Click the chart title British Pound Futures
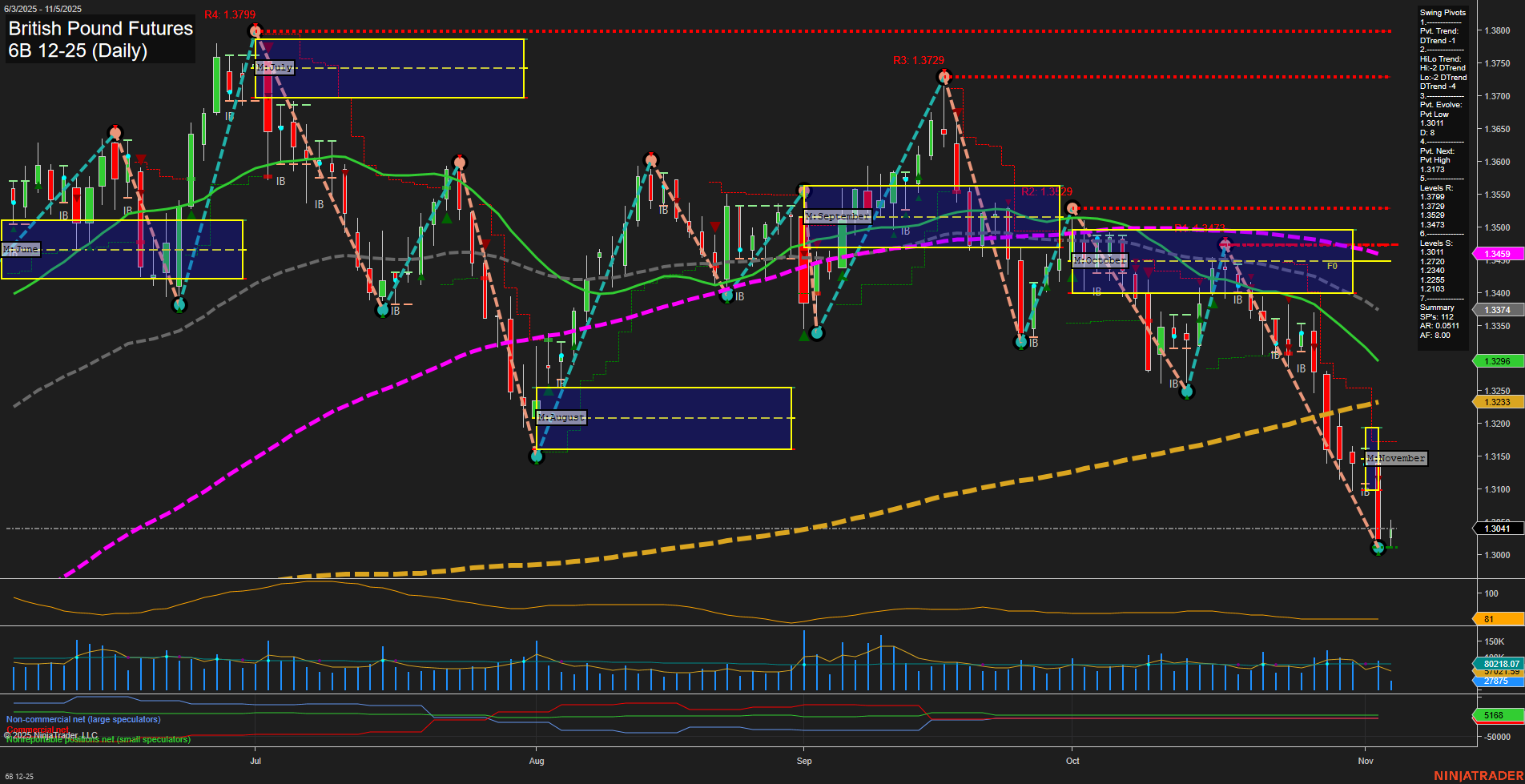Screen dimensions: 1525x784 click(99, 29)
